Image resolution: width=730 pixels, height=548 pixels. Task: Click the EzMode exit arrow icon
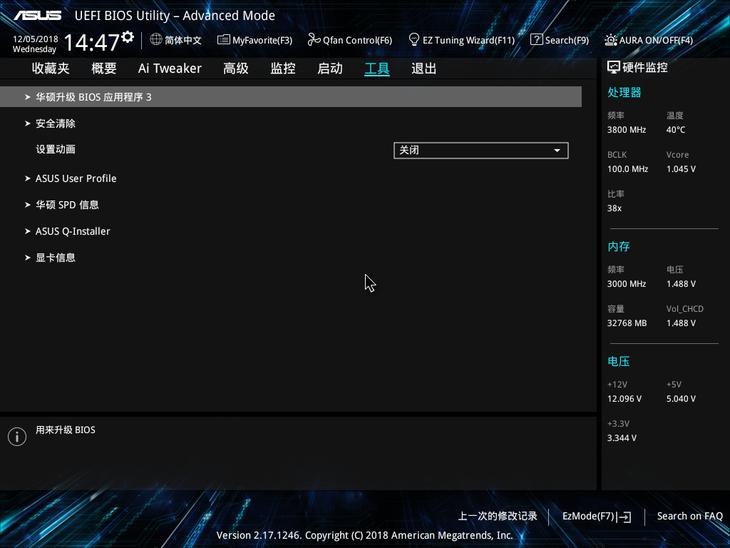(x=624, y=516)
